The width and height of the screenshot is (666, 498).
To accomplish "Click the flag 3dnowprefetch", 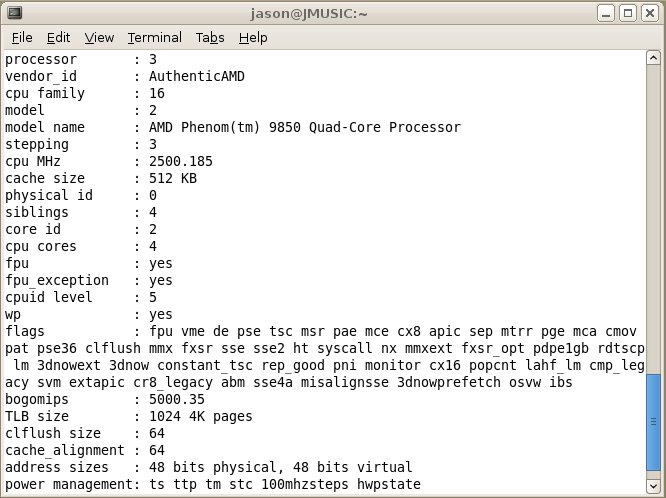I will (449, 382).
